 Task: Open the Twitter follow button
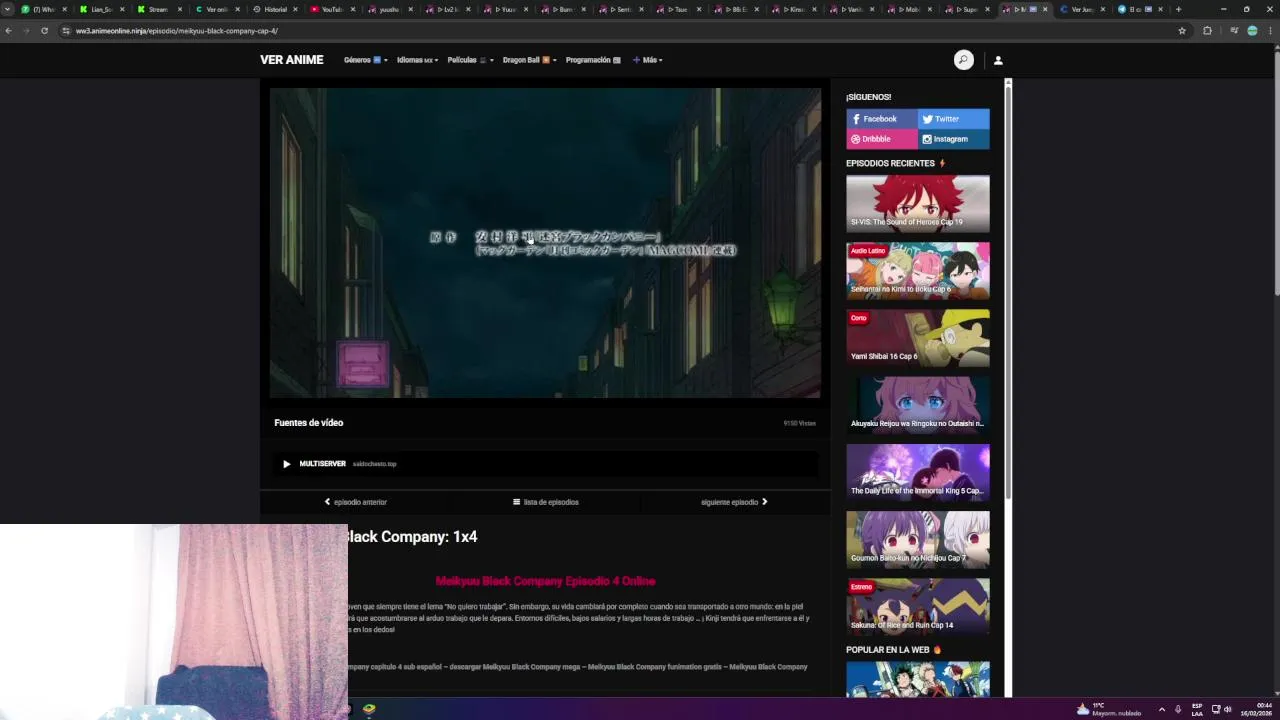(954, 119)
